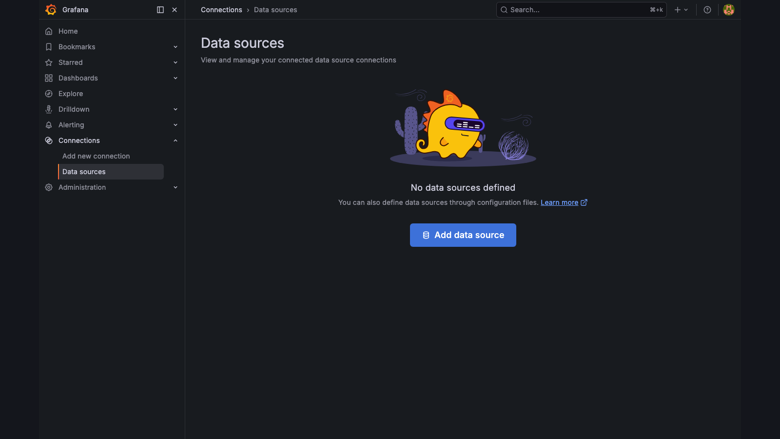The image size is (780, 439).
Task: Open the plus New dropdown
Action: click(681, 9)
